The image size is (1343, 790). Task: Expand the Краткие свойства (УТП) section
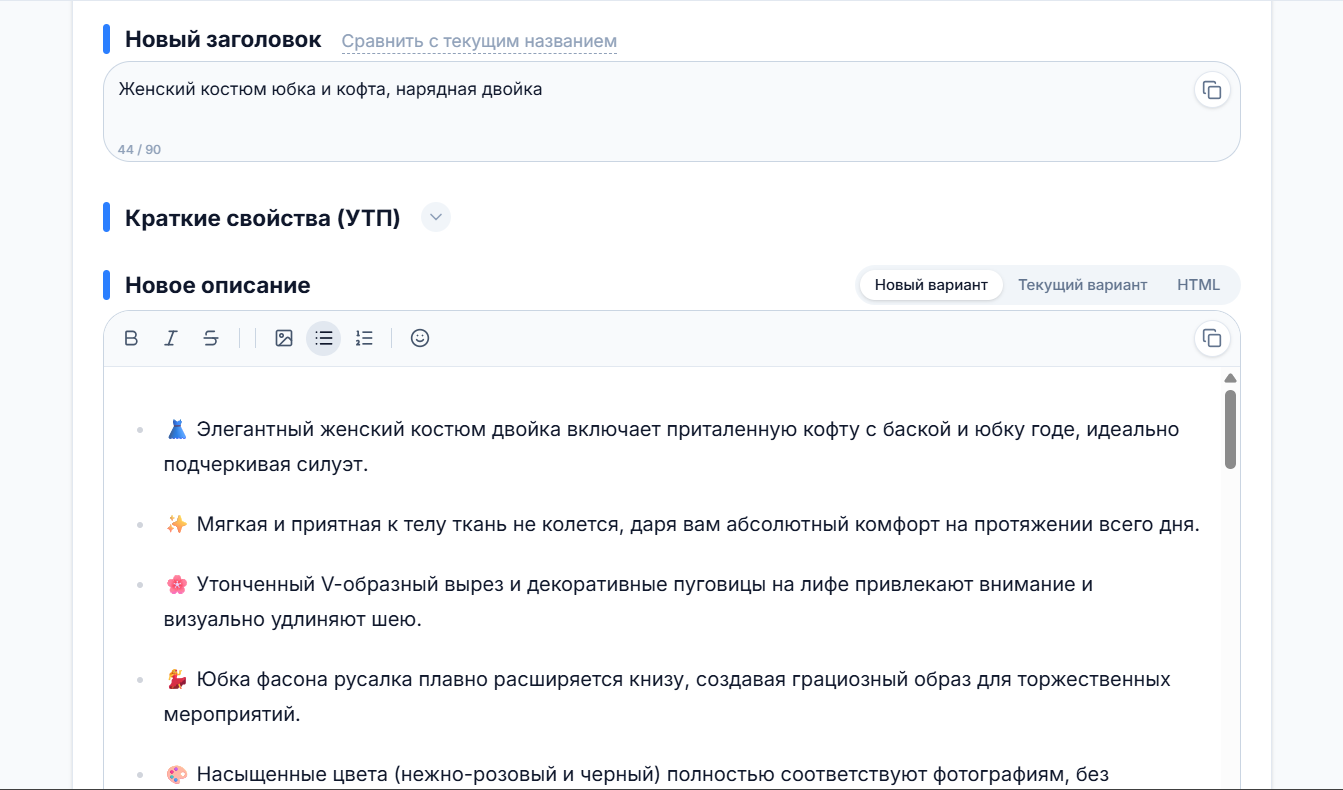pos(436,217)
